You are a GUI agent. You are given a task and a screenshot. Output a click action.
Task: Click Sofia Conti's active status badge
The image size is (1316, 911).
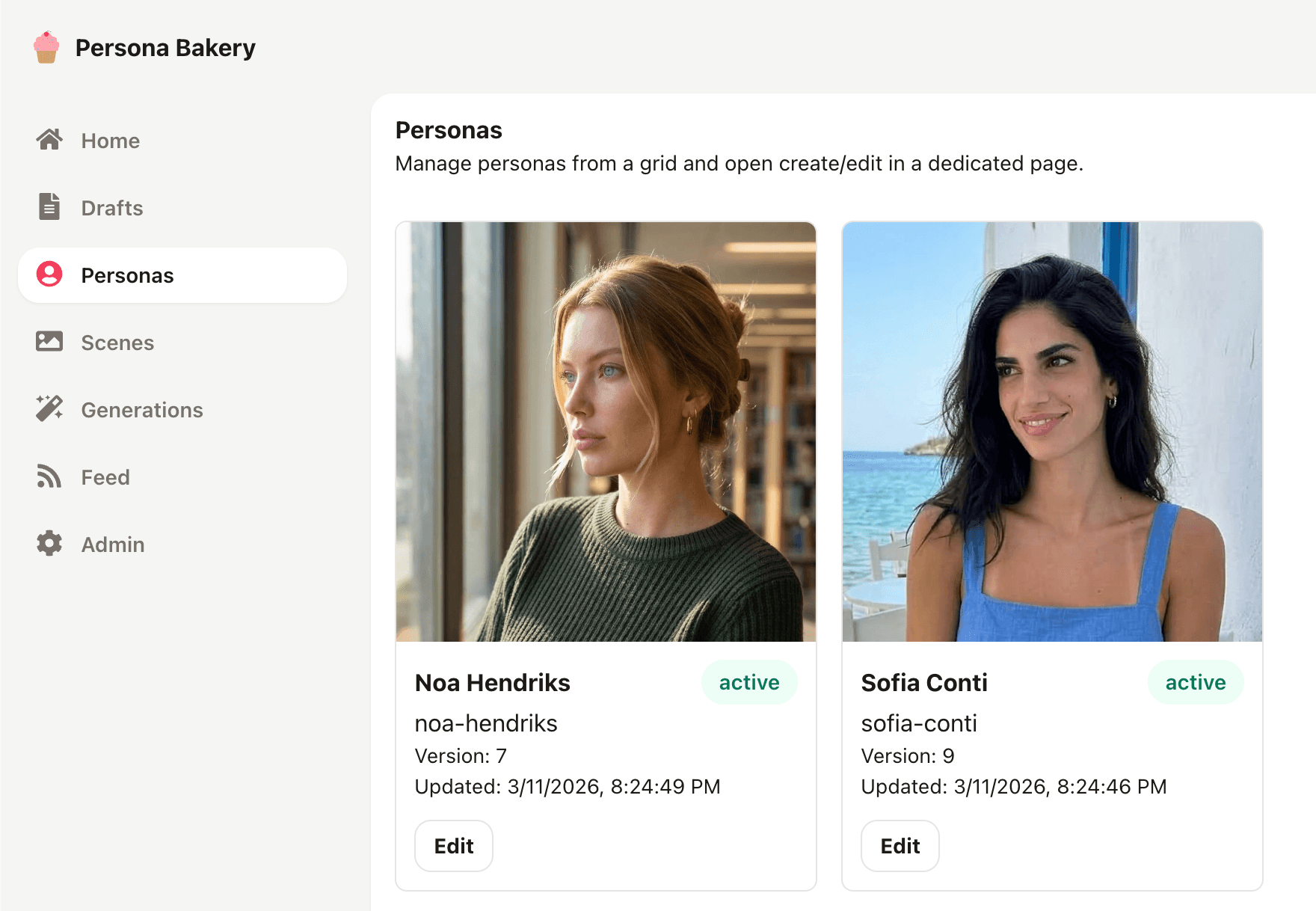[x=1195, y=681]
